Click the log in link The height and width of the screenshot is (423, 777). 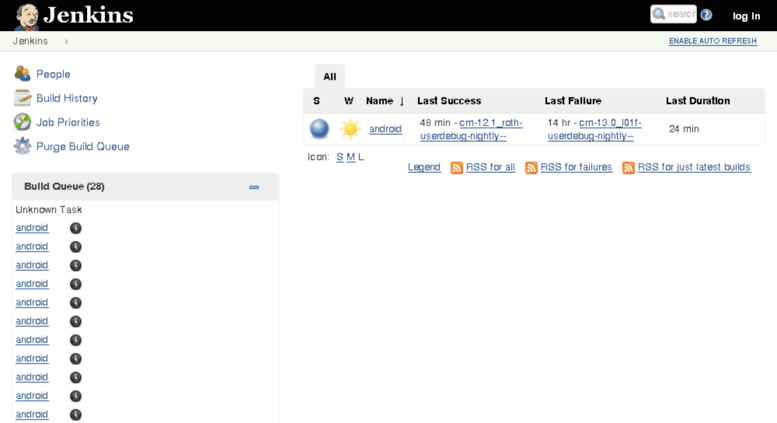[x=746, y=16]
